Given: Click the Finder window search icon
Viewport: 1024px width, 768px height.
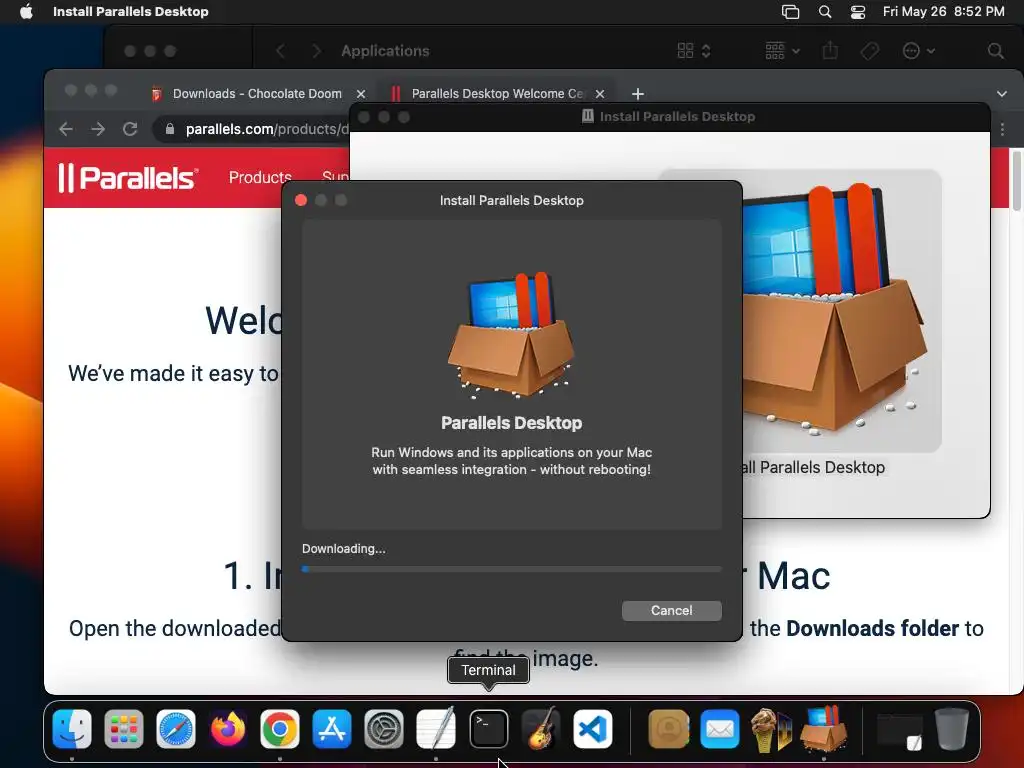Looking at the screenshot, I should 995,51.
